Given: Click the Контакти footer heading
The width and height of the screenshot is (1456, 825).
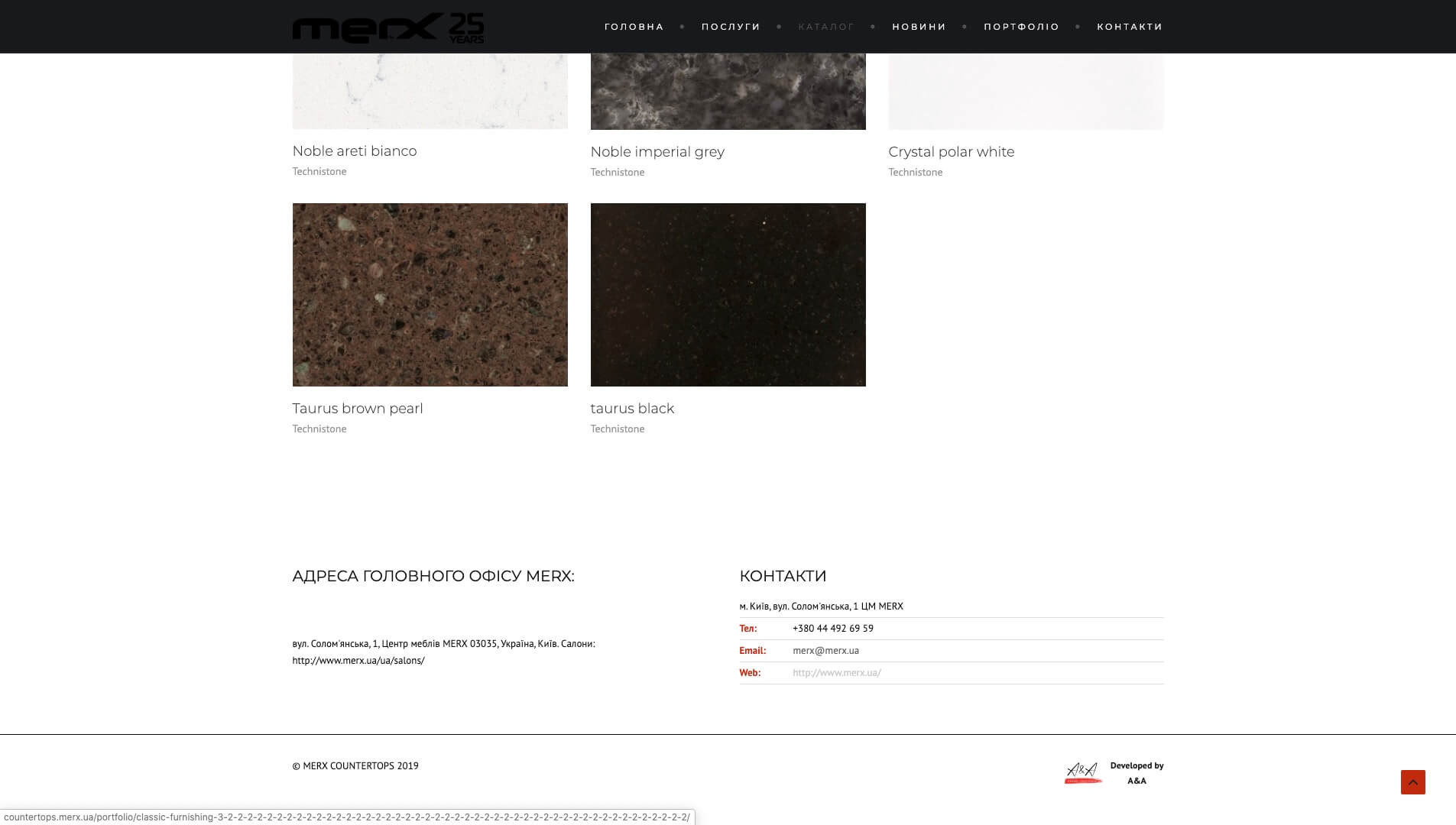Looking at the screenshot, I should pos(783,576).
